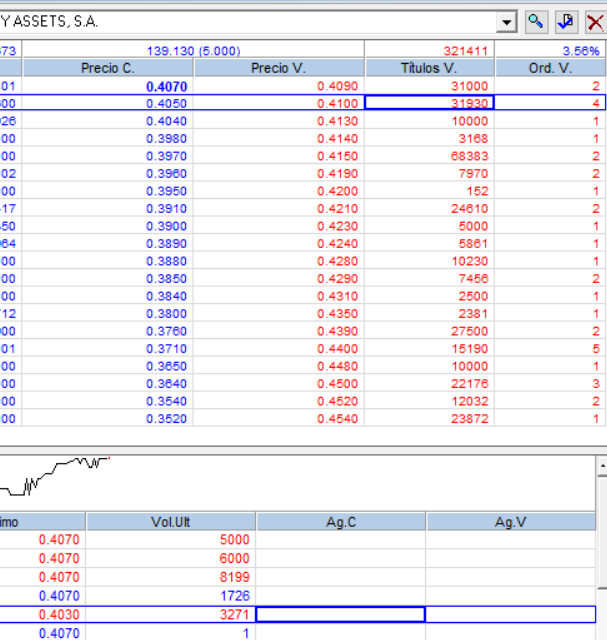The width and height of the screenshot is (607, 640).
Task: Click the intraday price chart line
Action: pyautogui.click(x=55, y=476)
